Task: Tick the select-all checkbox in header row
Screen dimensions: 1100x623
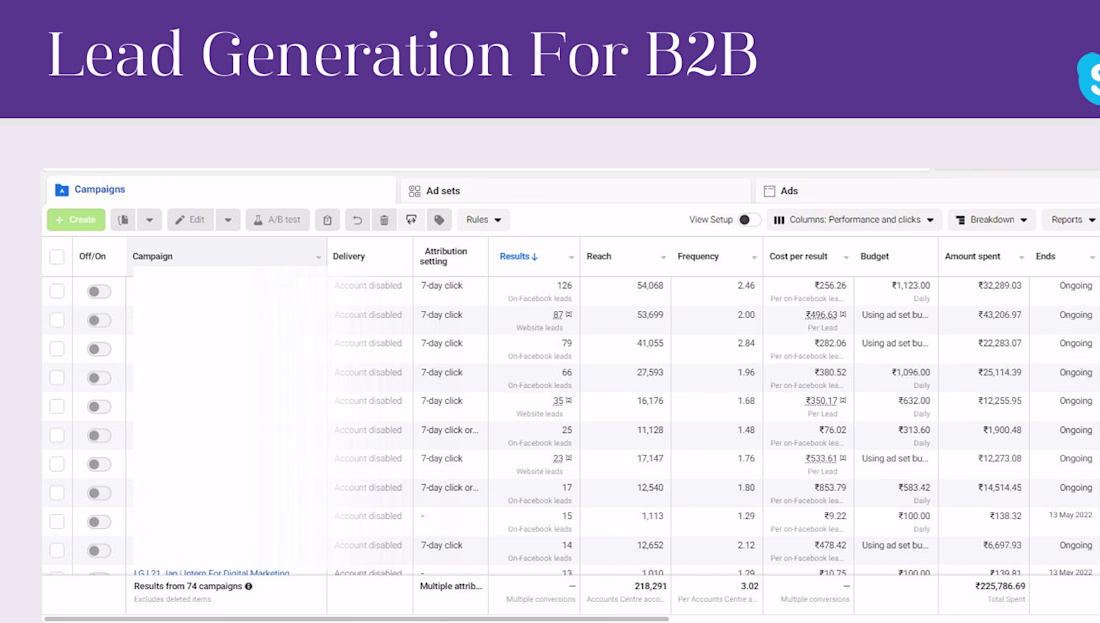Action: (57, 257)
